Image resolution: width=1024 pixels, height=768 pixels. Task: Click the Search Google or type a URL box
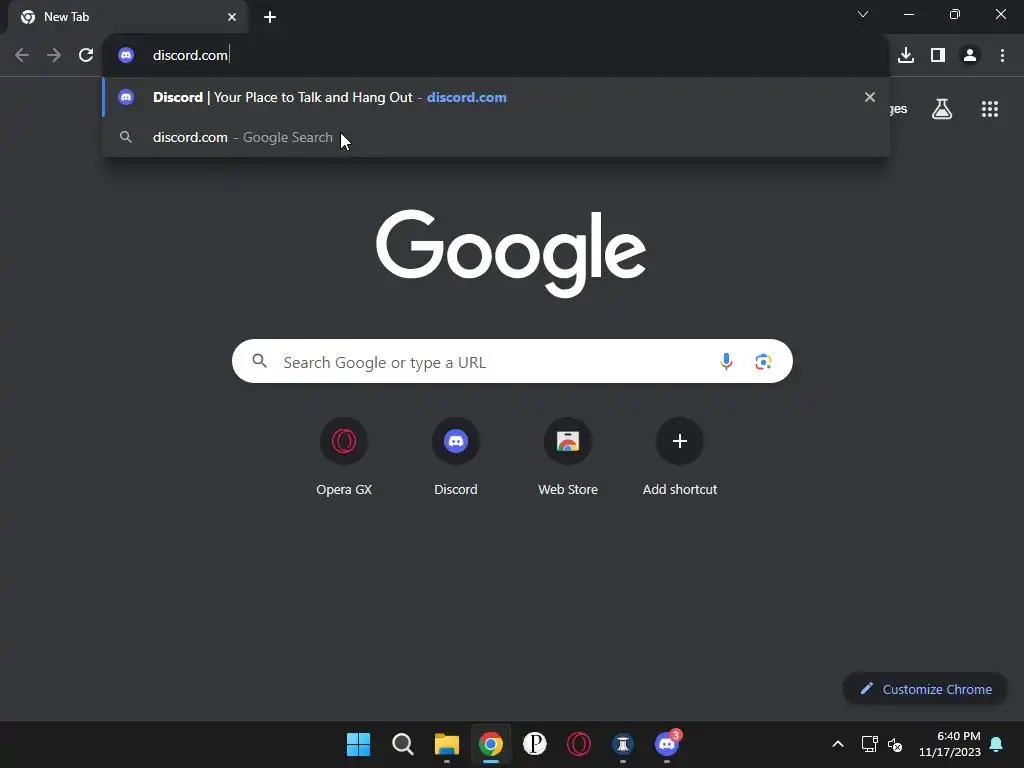coord(512,361)
